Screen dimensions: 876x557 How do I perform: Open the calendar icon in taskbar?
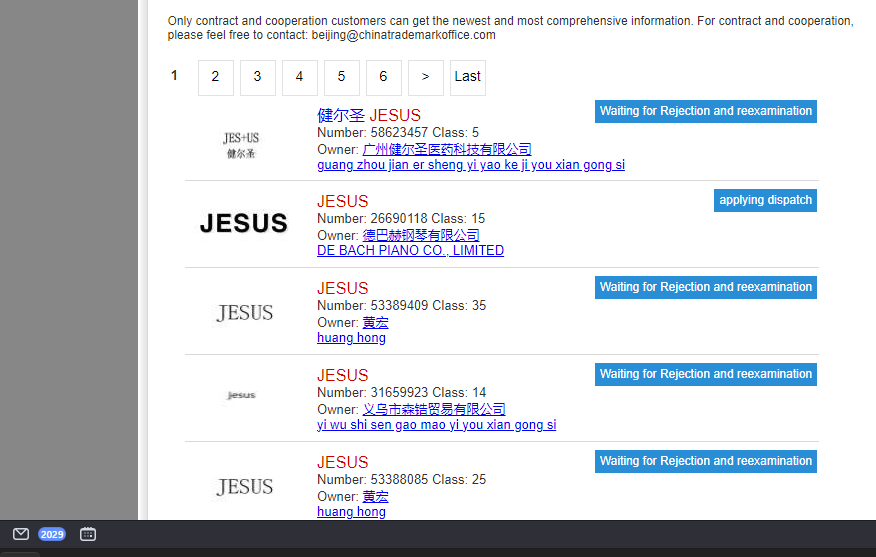88,534
